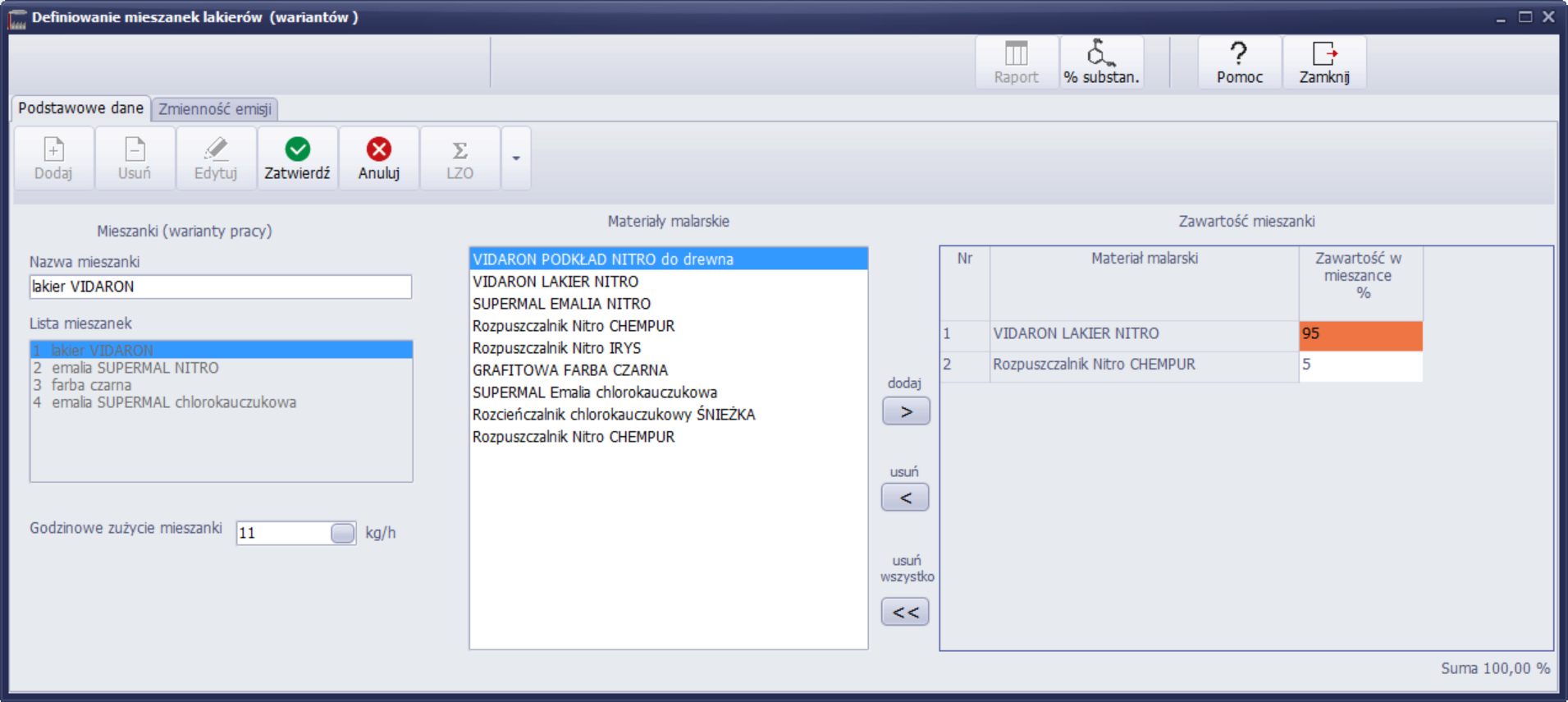The image size is (1568, 702).
Task: Select last 'Rozpuszczalnik Nitro CHEMPUR' in materials list
Action: (x=669, y=437)
